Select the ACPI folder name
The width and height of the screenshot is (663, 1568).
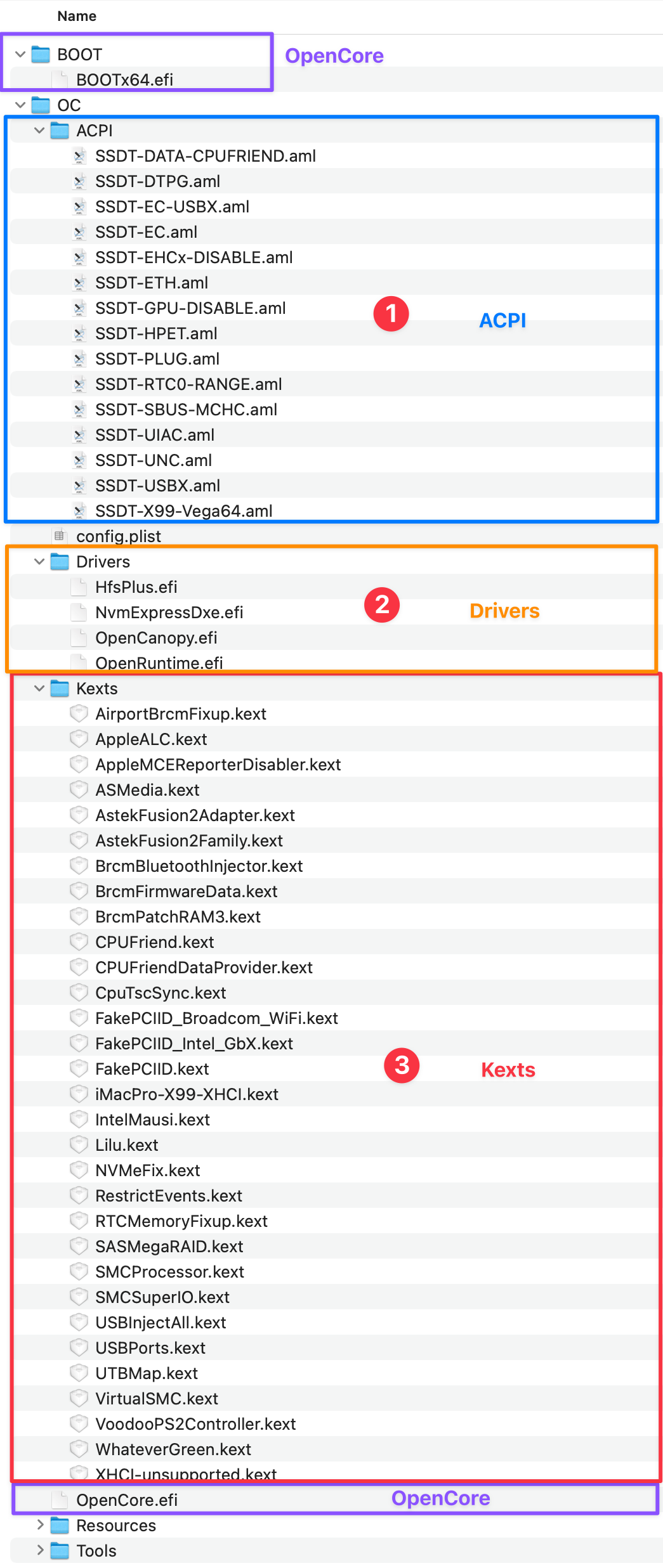coord(95,131)
